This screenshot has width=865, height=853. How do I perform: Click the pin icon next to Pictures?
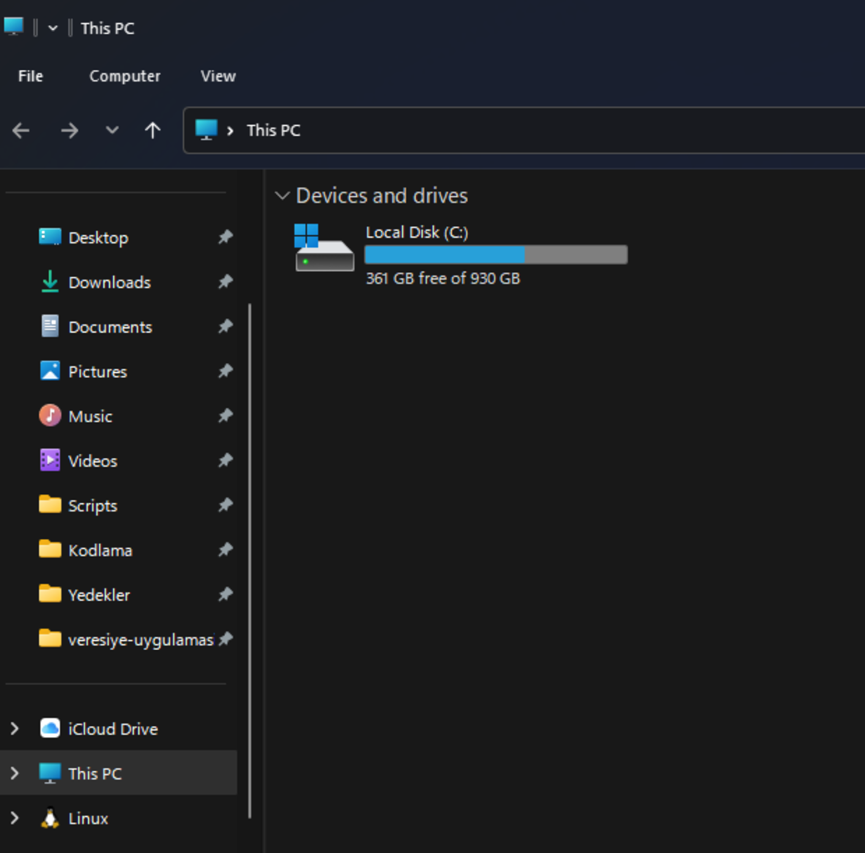[x=225, y=371]
